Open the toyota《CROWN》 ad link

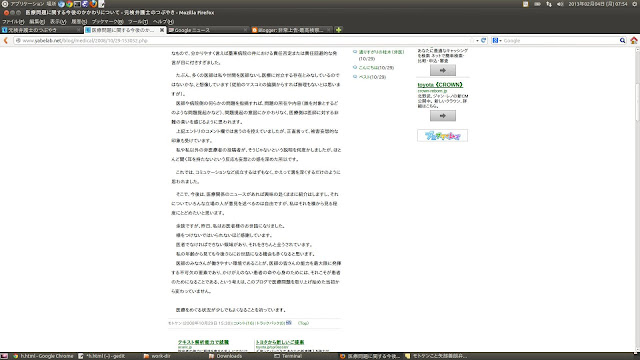[x=440, y=85]
